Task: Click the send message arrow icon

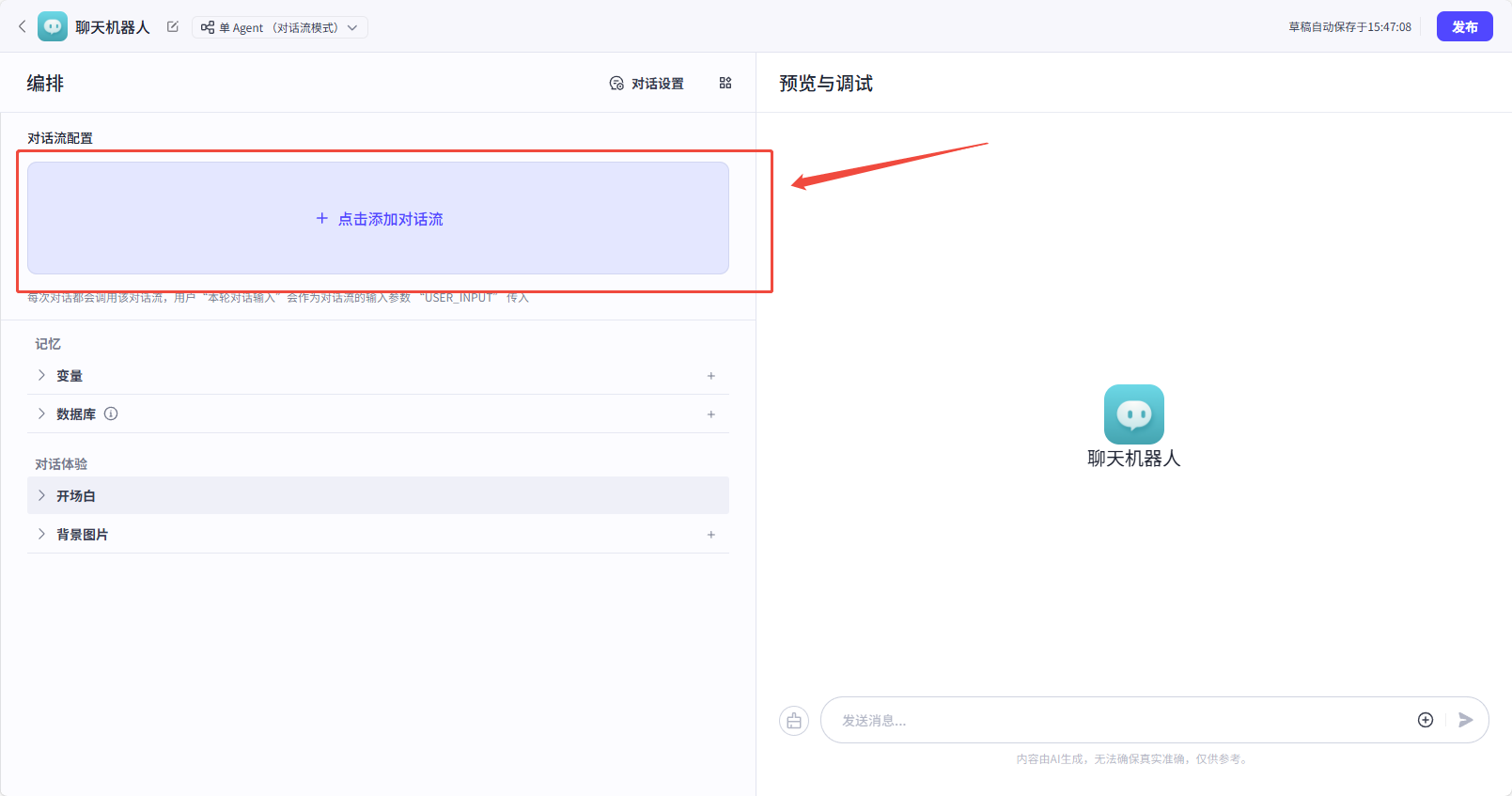Action: click(1465, 720)
